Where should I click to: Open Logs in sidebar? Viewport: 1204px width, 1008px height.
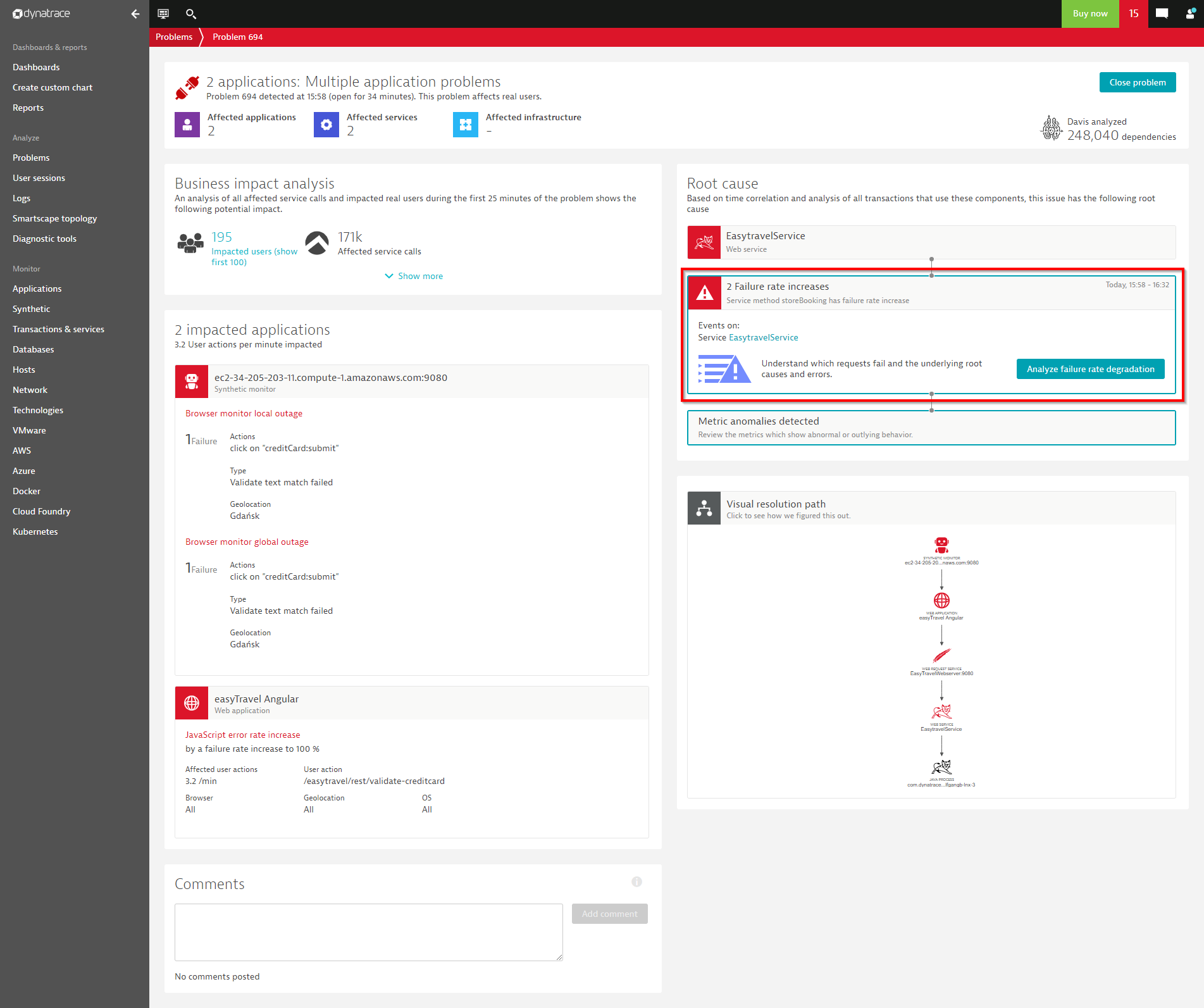[22, 198]
